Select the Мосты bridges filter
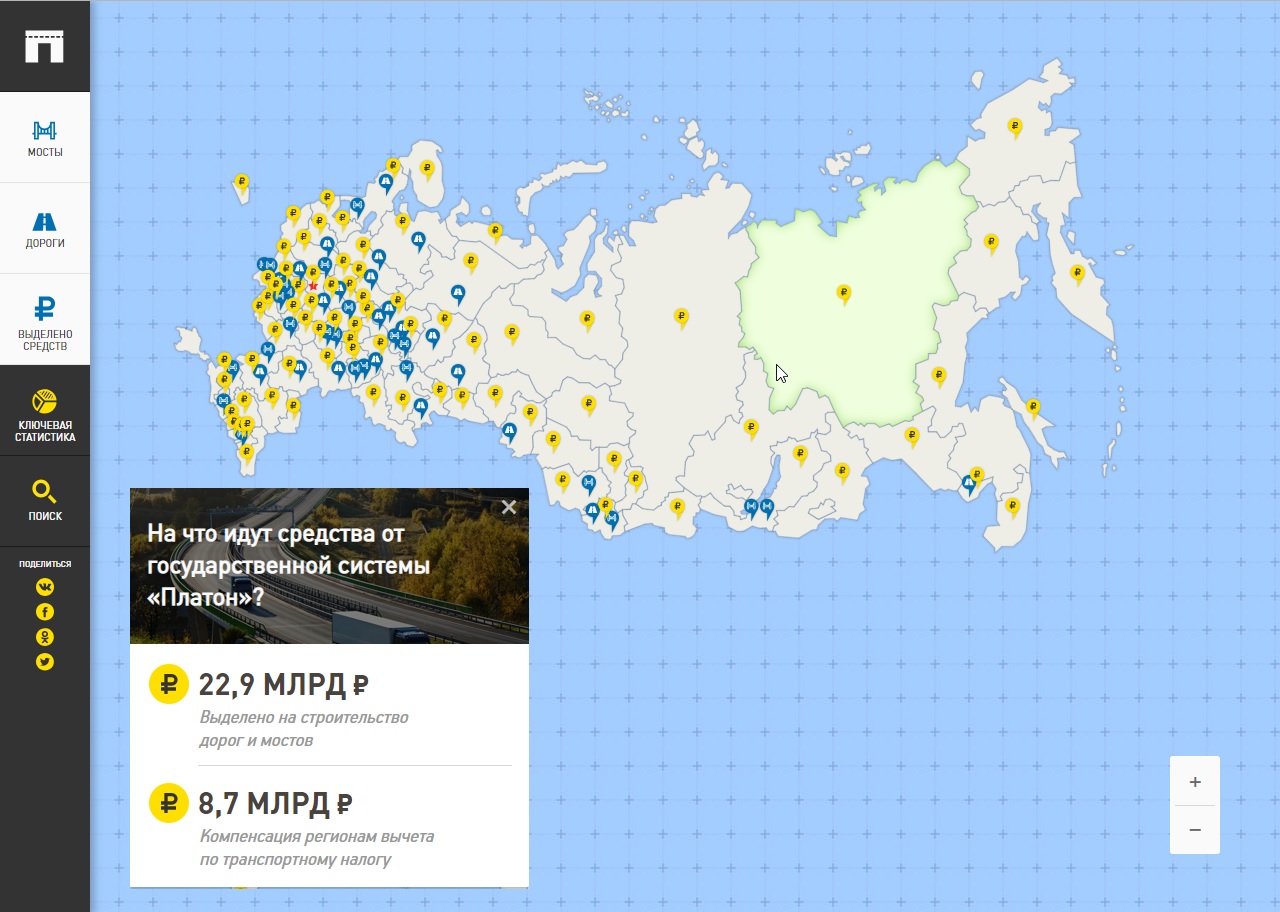The height and width of the screenshot is (912, 1280). pyautogui.click(x=45, y=138)
